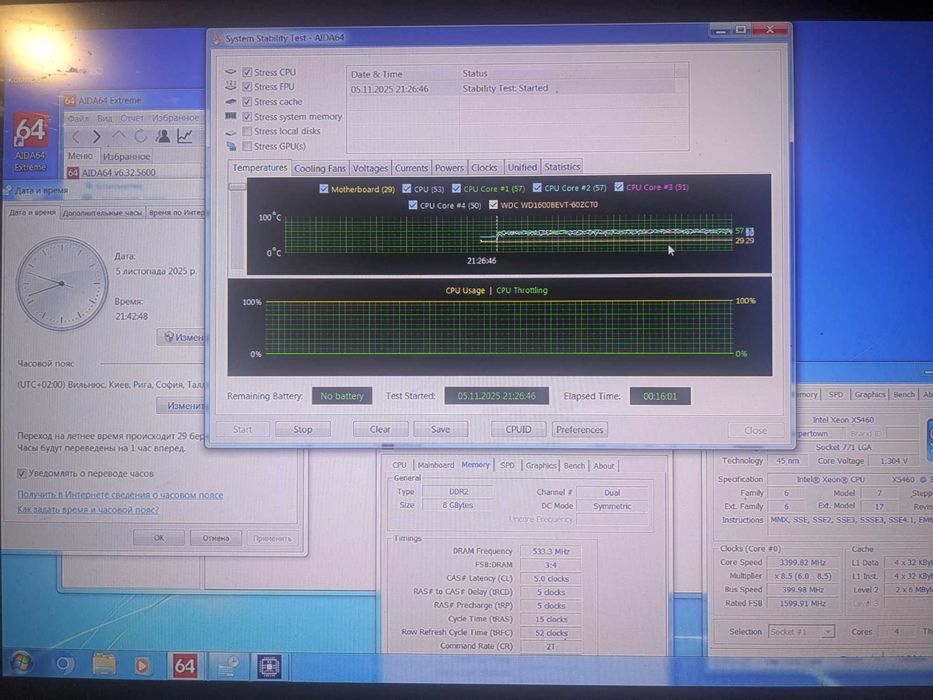Image resolution: width=933 pixels, height=700 pixels.
Task: Toggle WDC WD1600BEVT-60ZCT0 graph checkbox
Action: point(493,205)
